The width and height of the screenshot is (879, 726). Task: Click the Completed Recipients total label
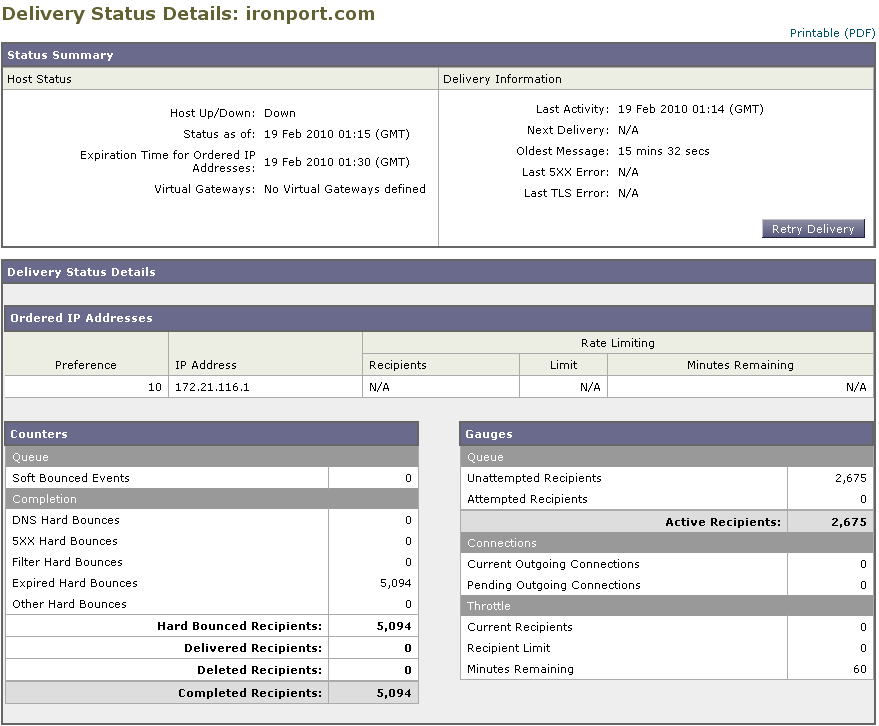pos(250,693)
